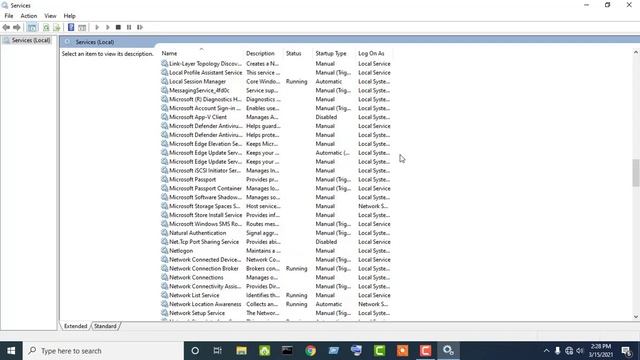Image resolution: width=640 pixels, height=360 pixels.
Task: Open the Help menu
Action: [69, 16]
